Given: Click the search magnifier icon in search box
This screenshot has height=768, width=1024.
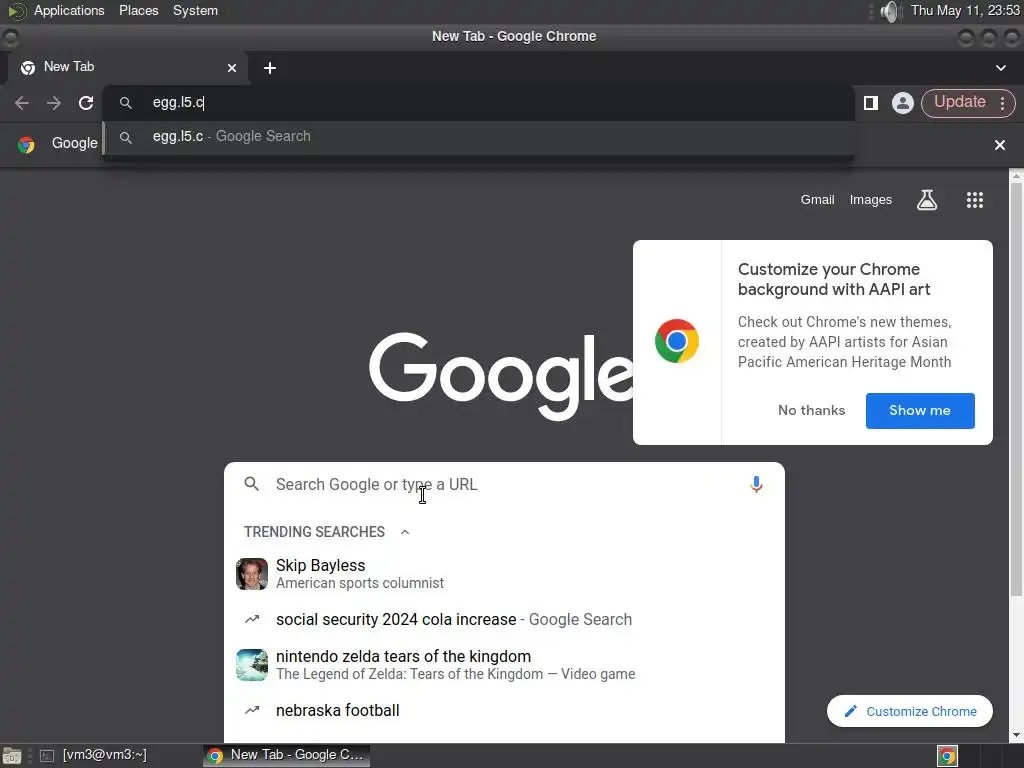Looking at the screenshot, I should pos(251,484).
